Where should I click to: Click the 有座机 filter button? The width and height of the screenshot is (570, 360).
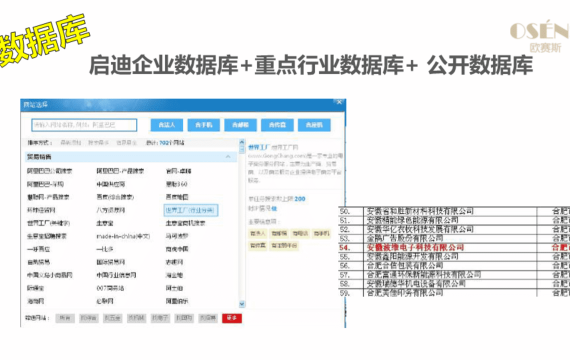point(314,125)
